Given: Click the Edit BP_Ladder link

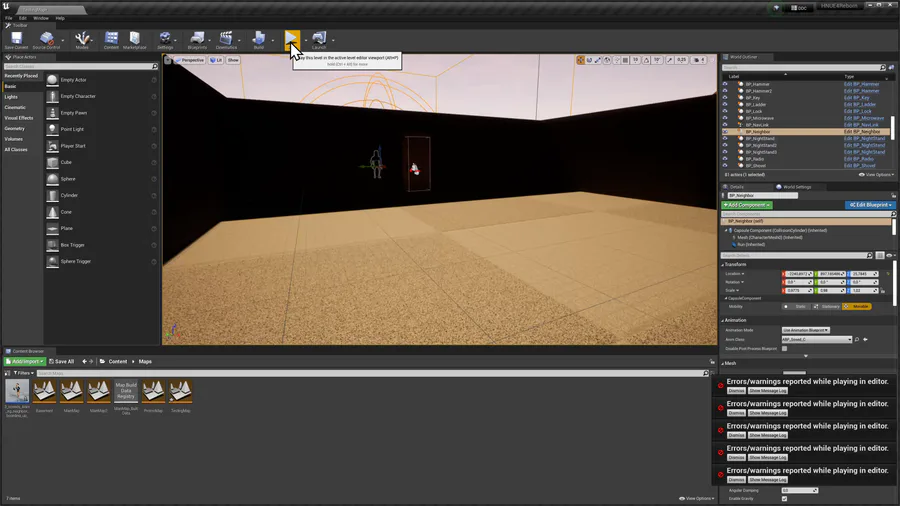Looking at the screenshot, I should pos(860,104).
